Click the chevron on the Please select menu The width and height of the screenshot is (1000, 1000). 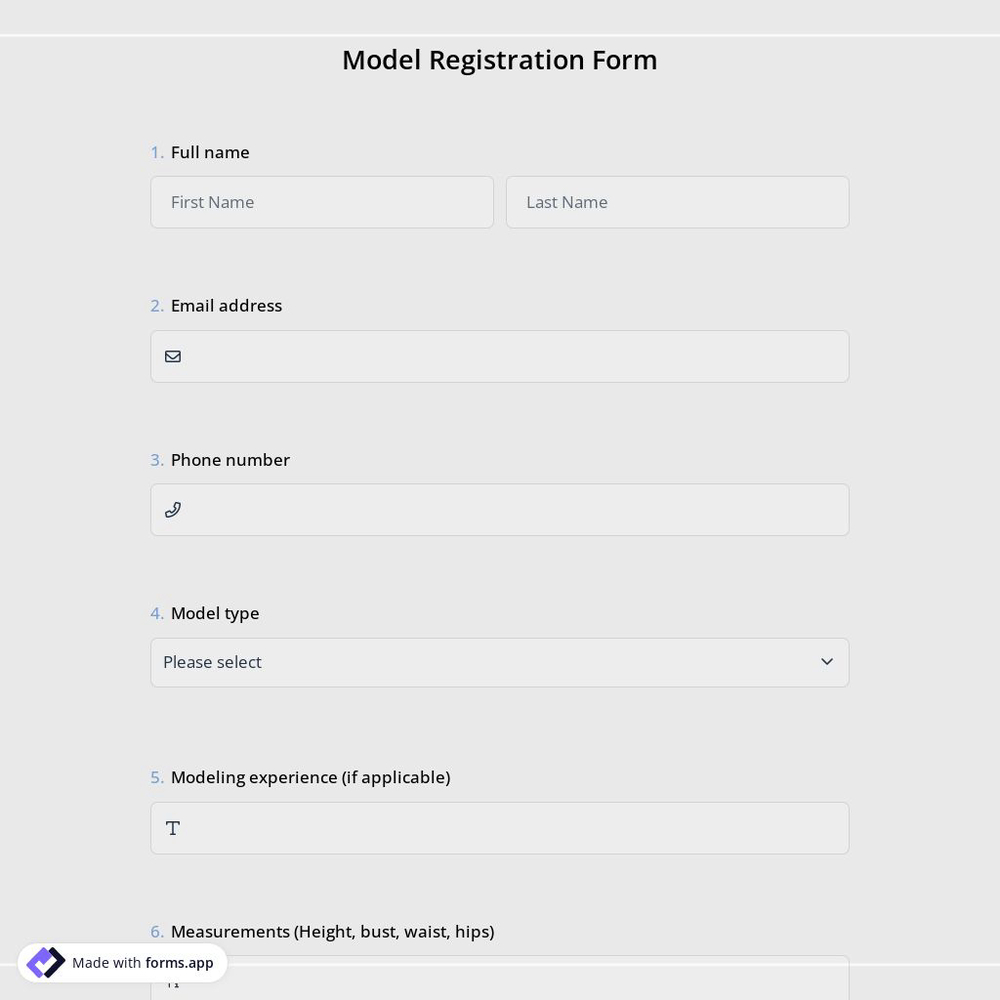(x=827, y=661)
